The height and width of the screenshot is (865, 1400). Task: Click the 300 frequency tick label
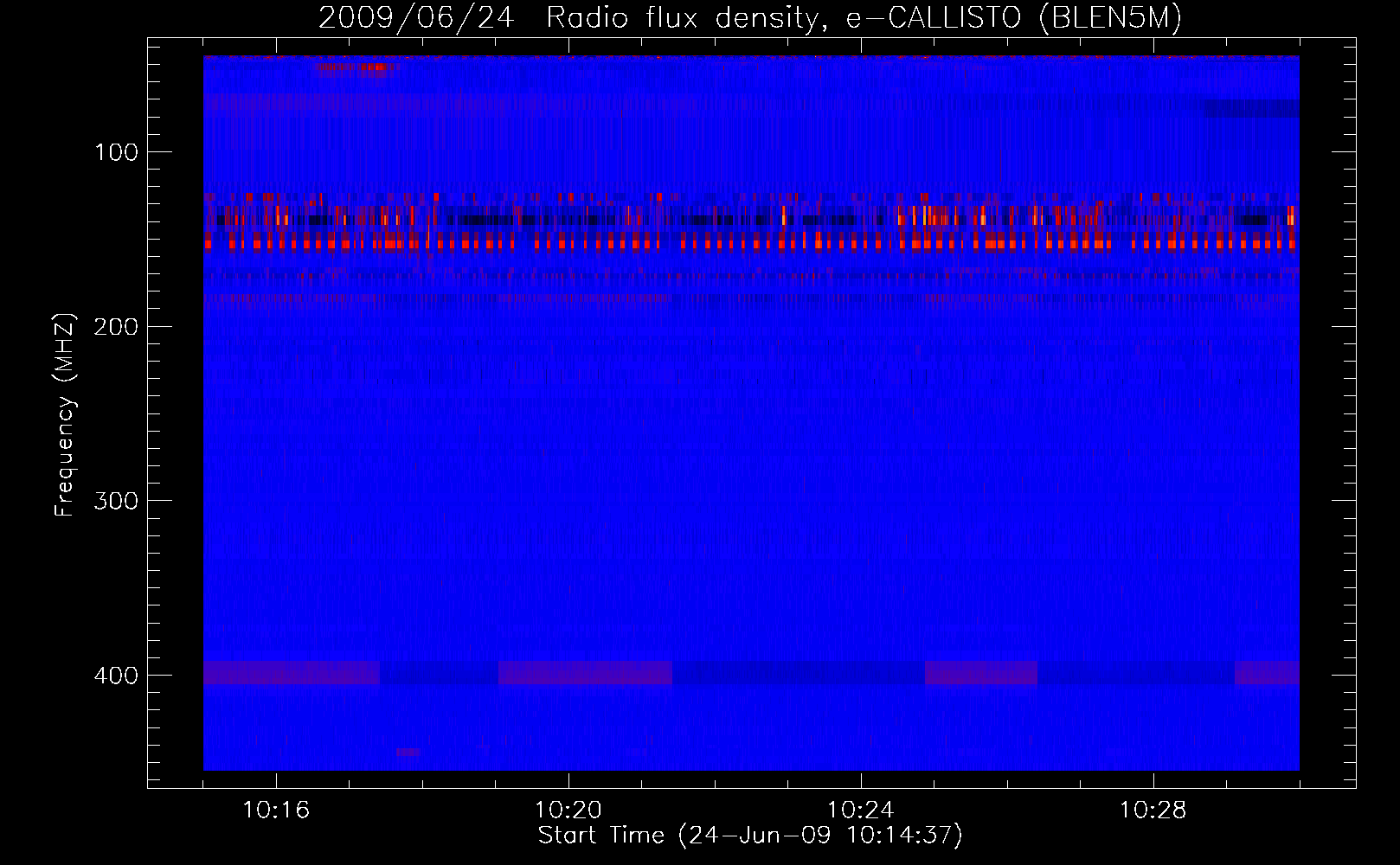[x=116, y=502]
